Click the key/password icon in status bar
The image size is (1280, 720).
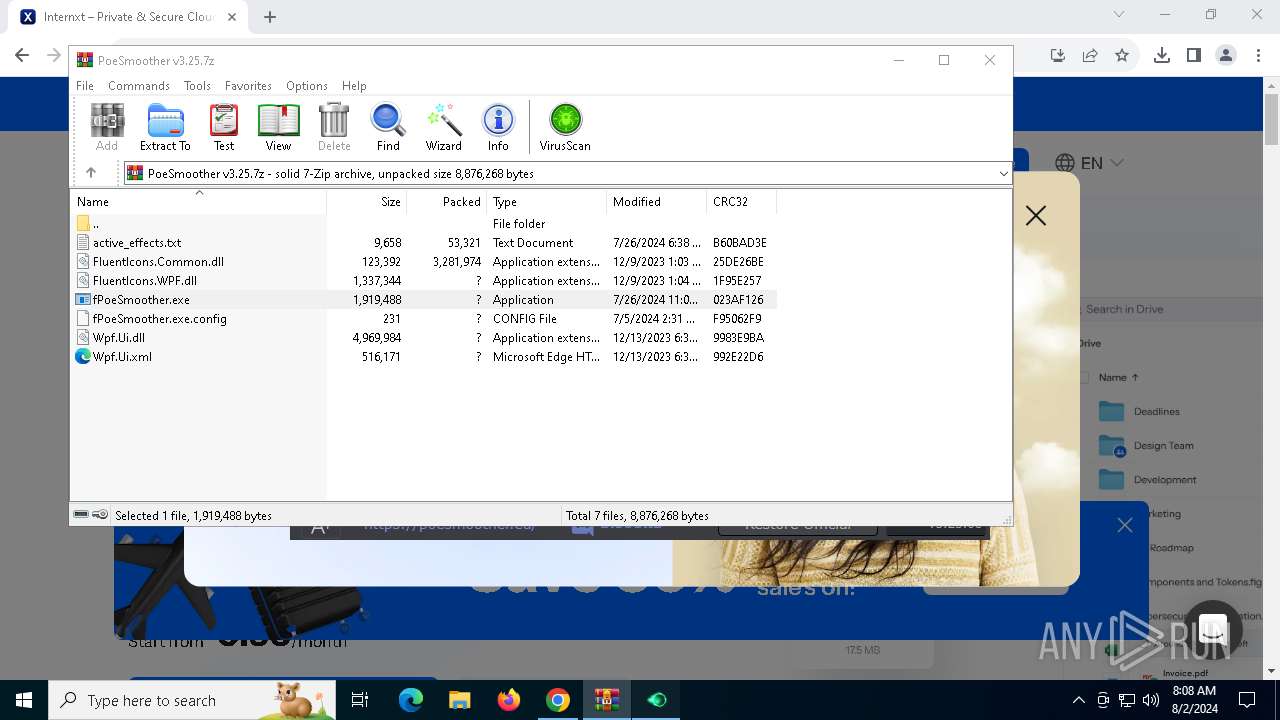(x=100, y=515)
